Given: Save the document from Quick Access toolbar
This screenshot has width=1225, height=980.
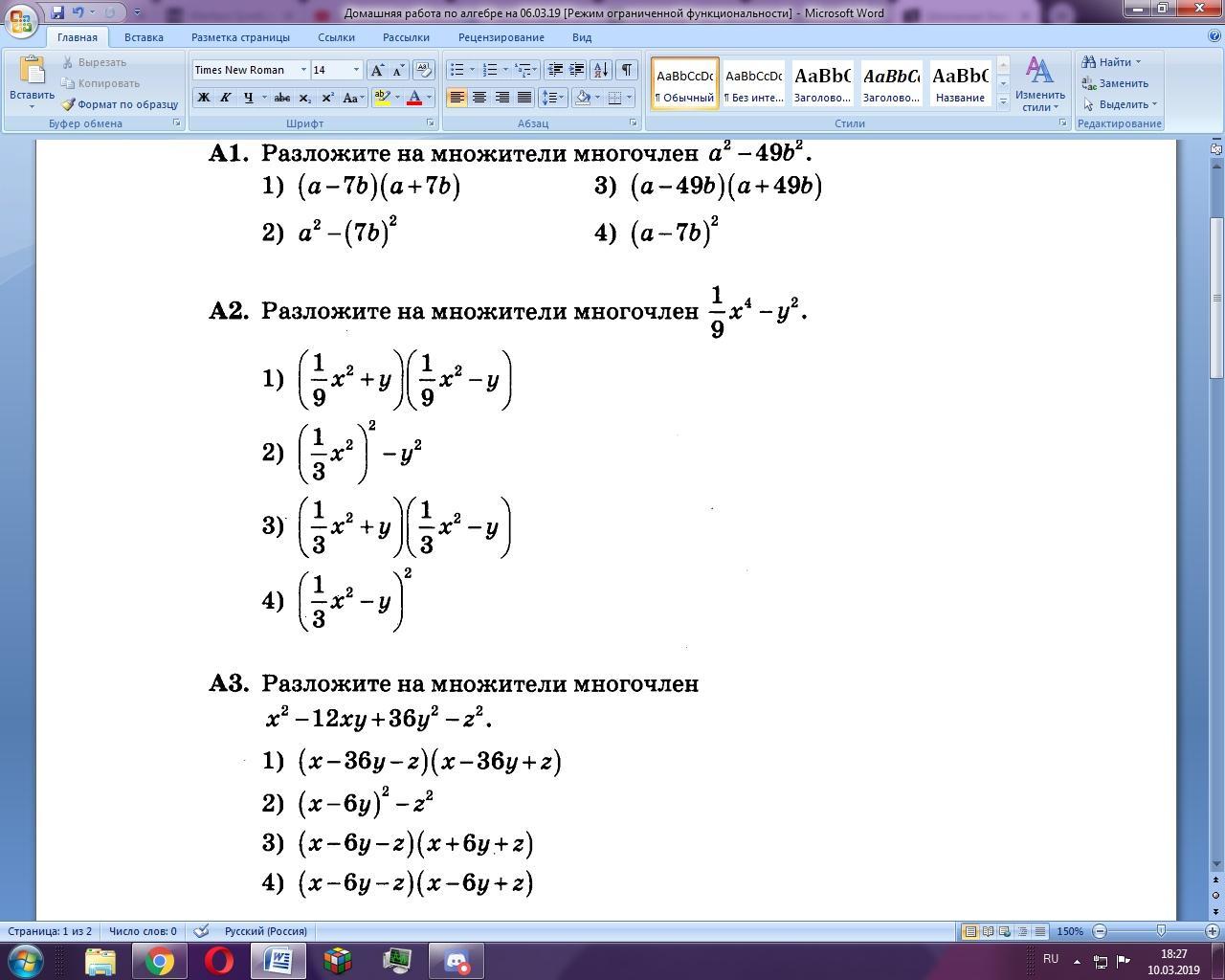Looking at the screenshot, I should 57,12.
